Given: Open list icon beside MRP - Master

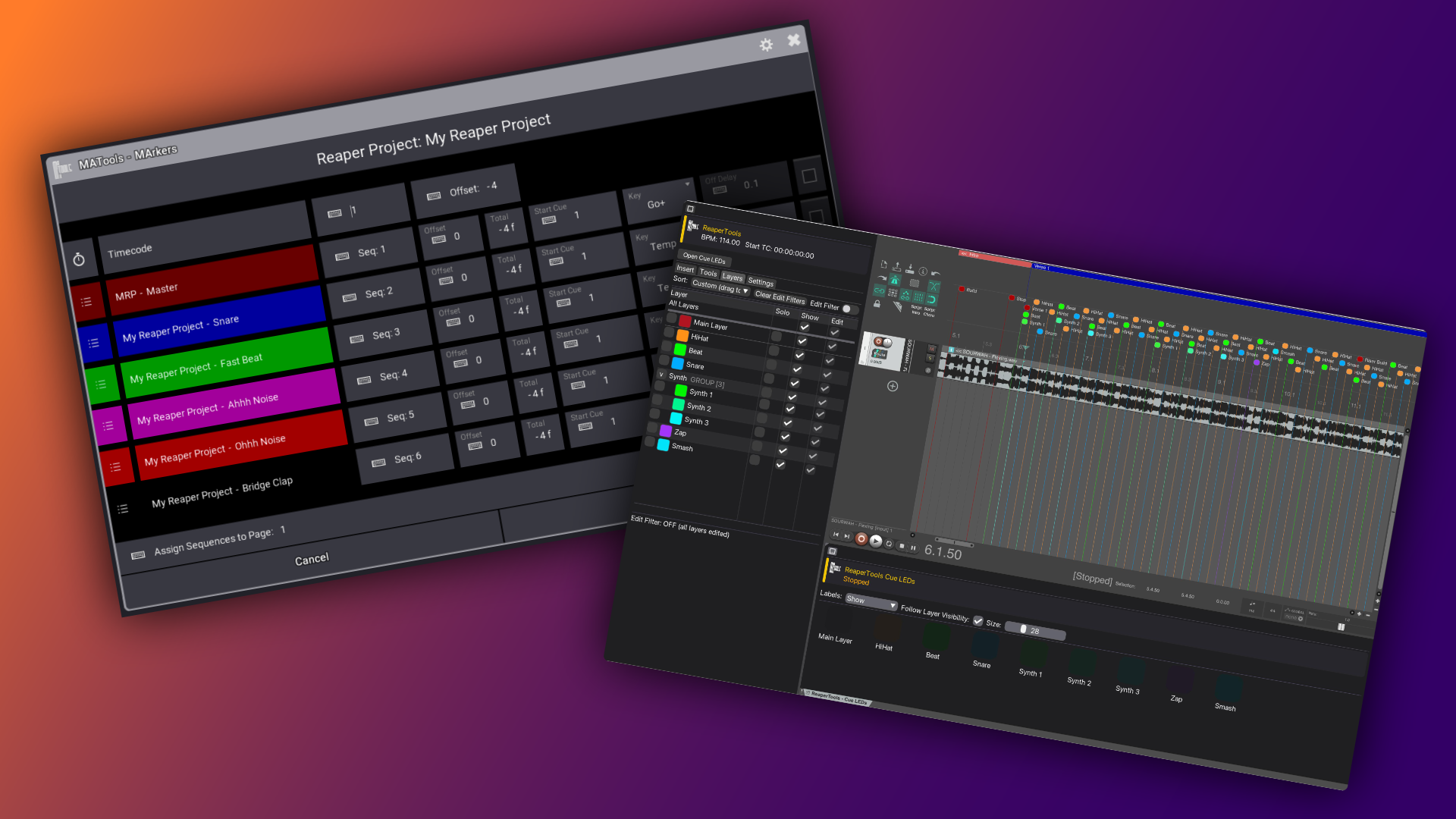Looking at the screenshot, I should coord(86,302).
